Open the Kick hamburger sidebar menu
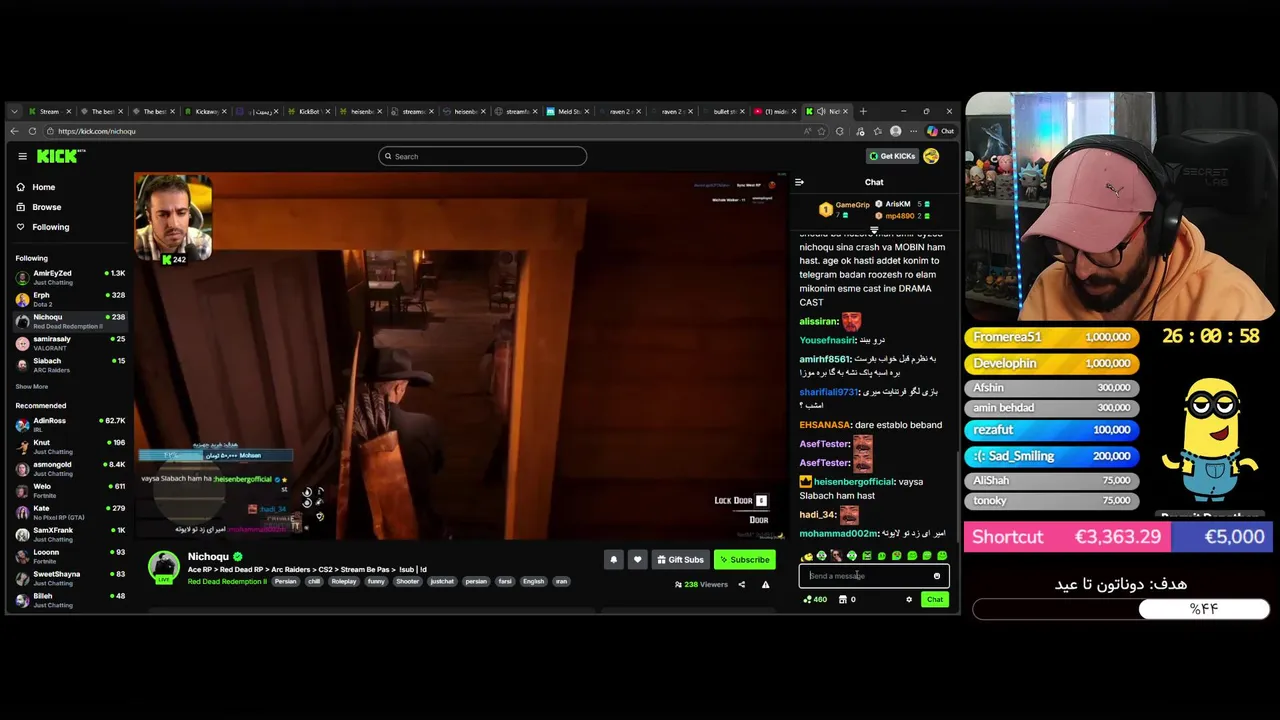Screen dimensions: 1280x720 (x=22, y=156)
